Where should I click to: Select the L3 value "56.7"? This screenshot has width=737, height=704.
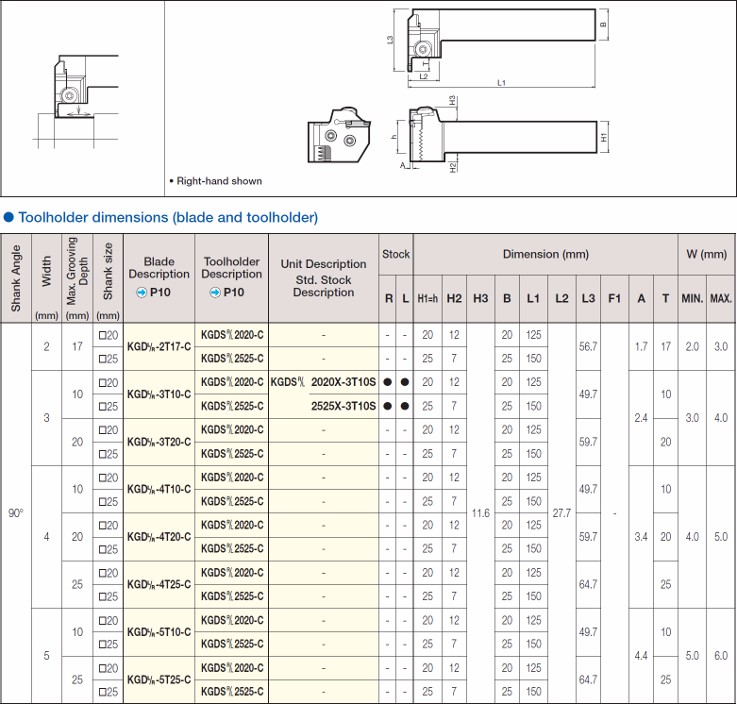click(588, 347)
